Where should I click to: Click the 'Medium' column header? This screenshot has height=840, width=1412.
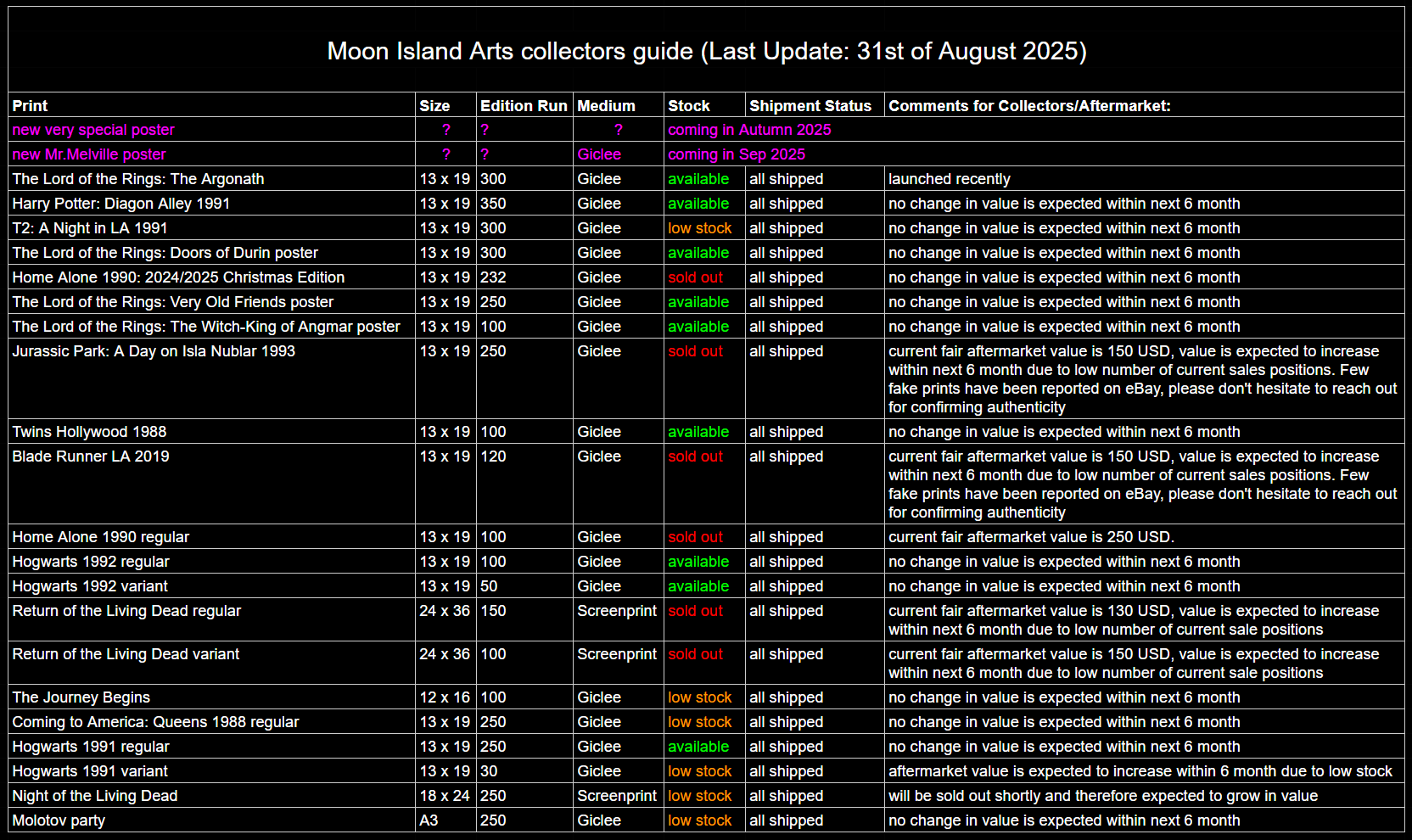(606, 105)
